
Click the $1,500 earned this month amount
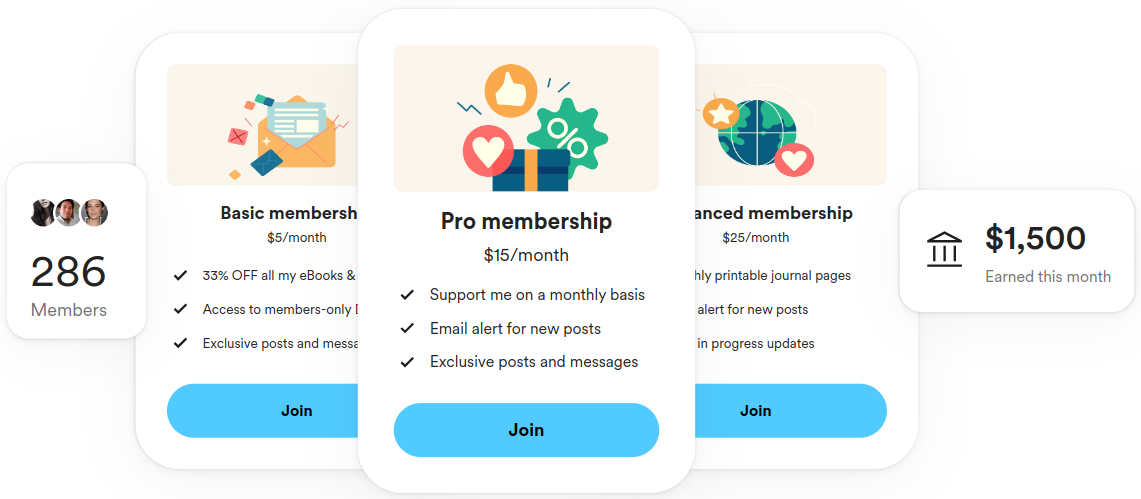click(x=1035, y=239)
